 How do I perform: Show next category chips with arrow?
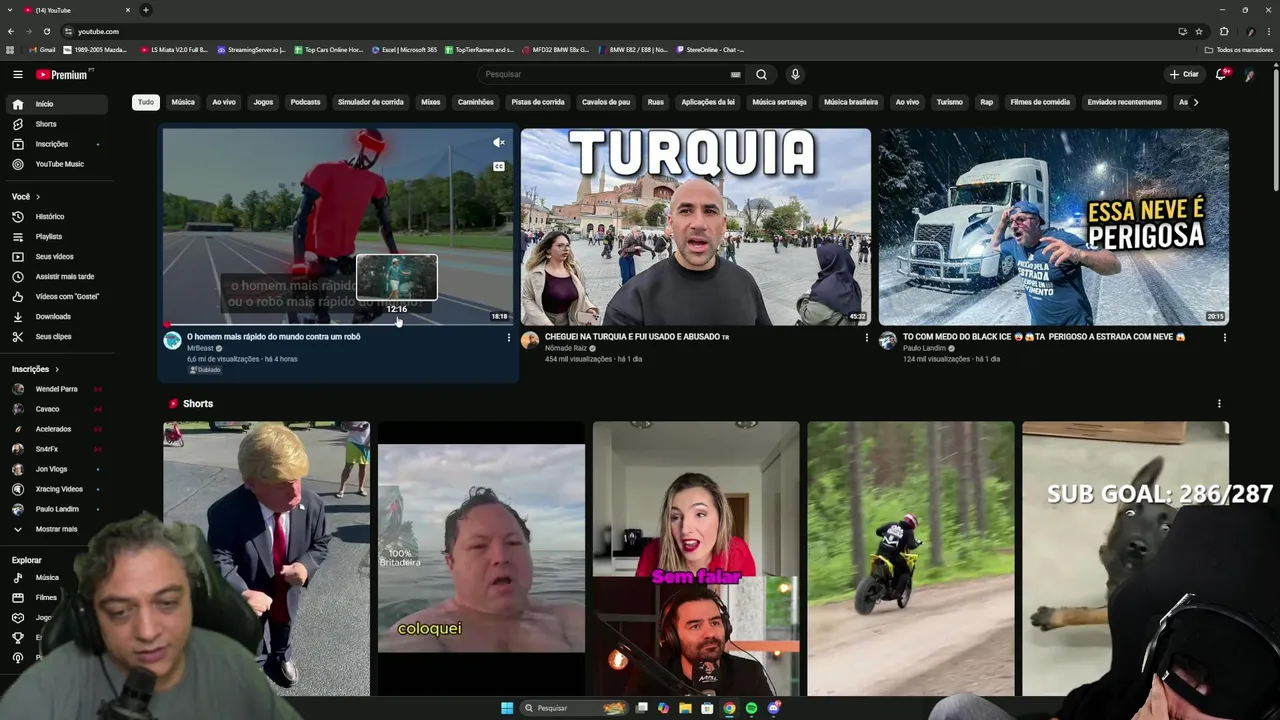[x=1195, y=102]
